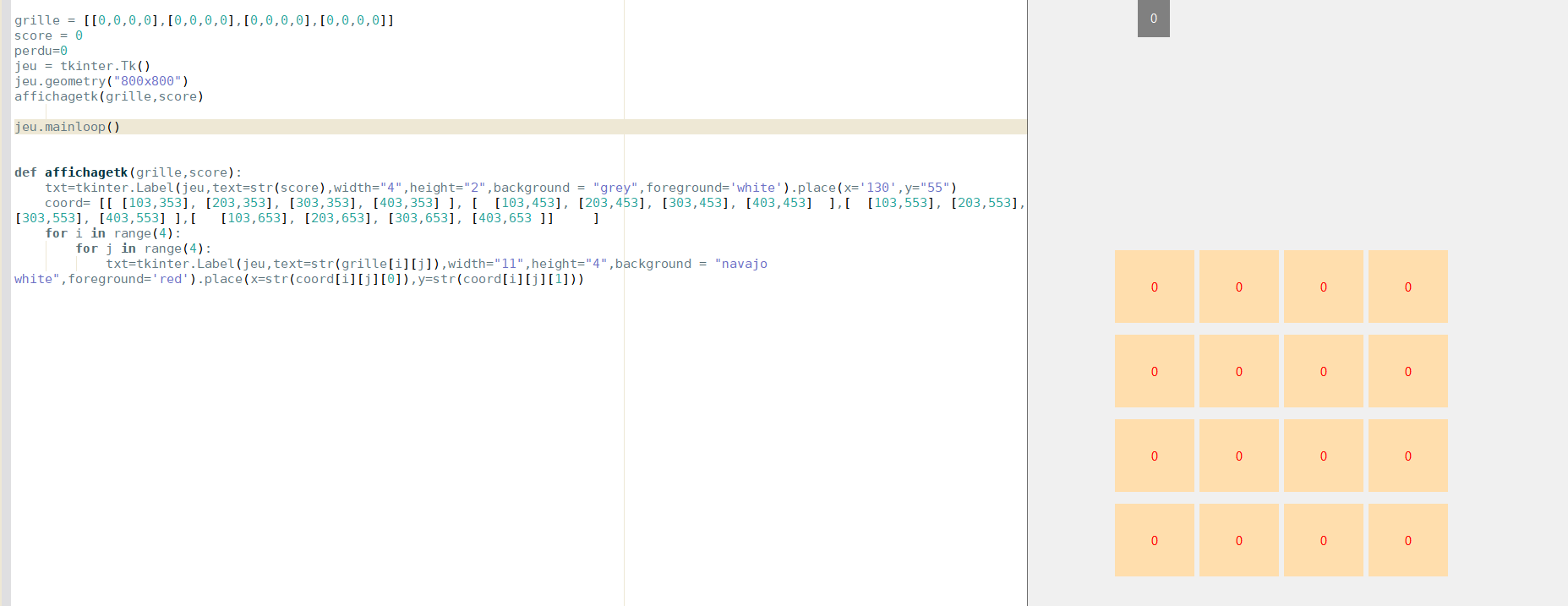Click the "800x800" geometry string
1568x606 pixels.
tap(147, 81)
